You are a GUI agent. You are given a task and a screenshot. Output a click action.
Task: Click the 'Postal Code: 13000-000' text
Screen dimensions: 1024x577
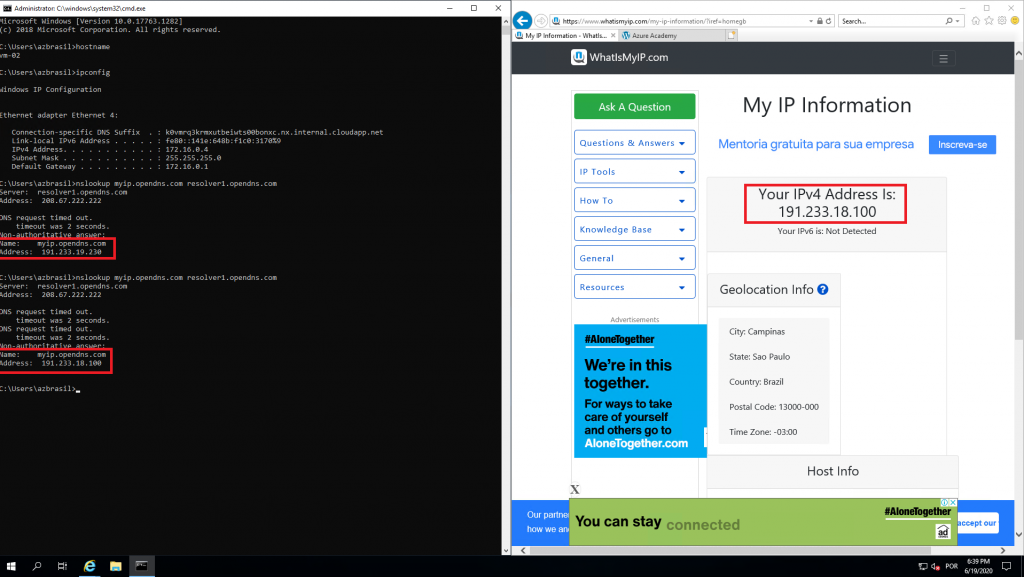coord(774,407)
